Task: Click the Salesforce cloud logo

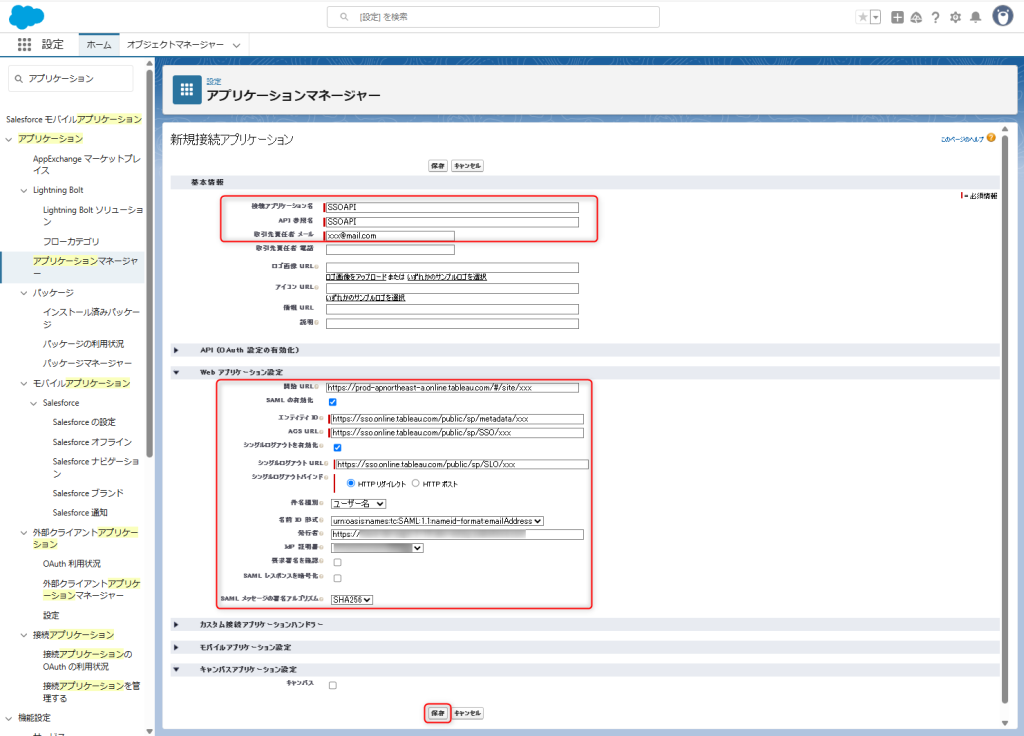Action: coord(26,16)
